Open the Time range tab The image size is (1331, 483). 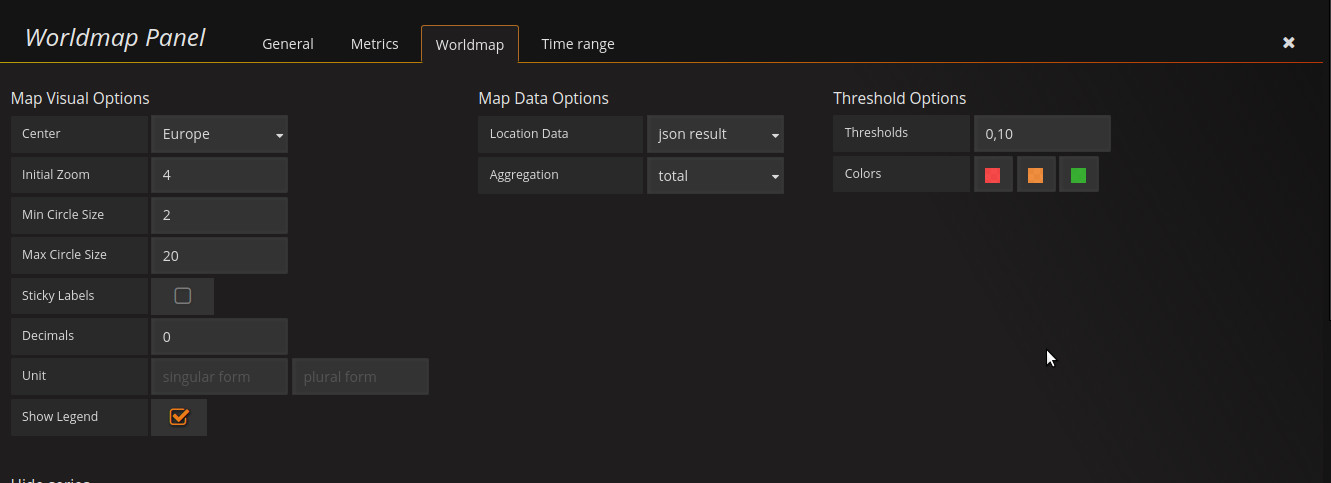[578, 44]
